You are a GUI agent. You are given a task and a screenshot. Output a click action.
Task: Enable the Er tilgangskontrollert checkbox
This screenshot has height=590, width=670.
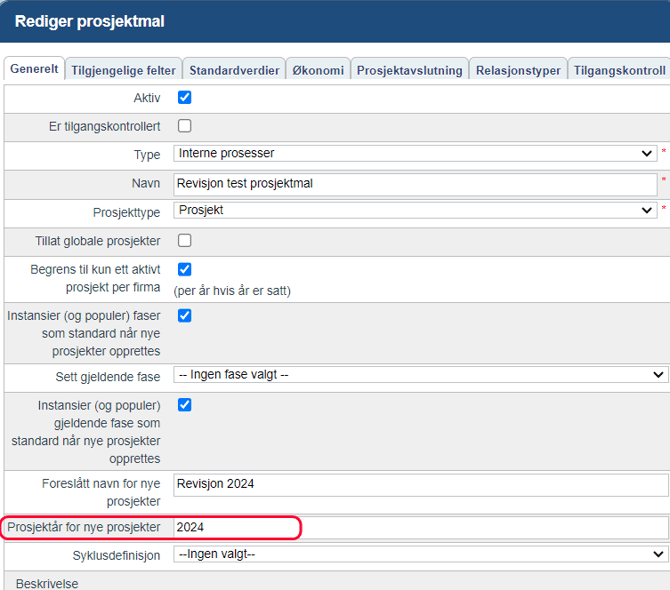184,126
